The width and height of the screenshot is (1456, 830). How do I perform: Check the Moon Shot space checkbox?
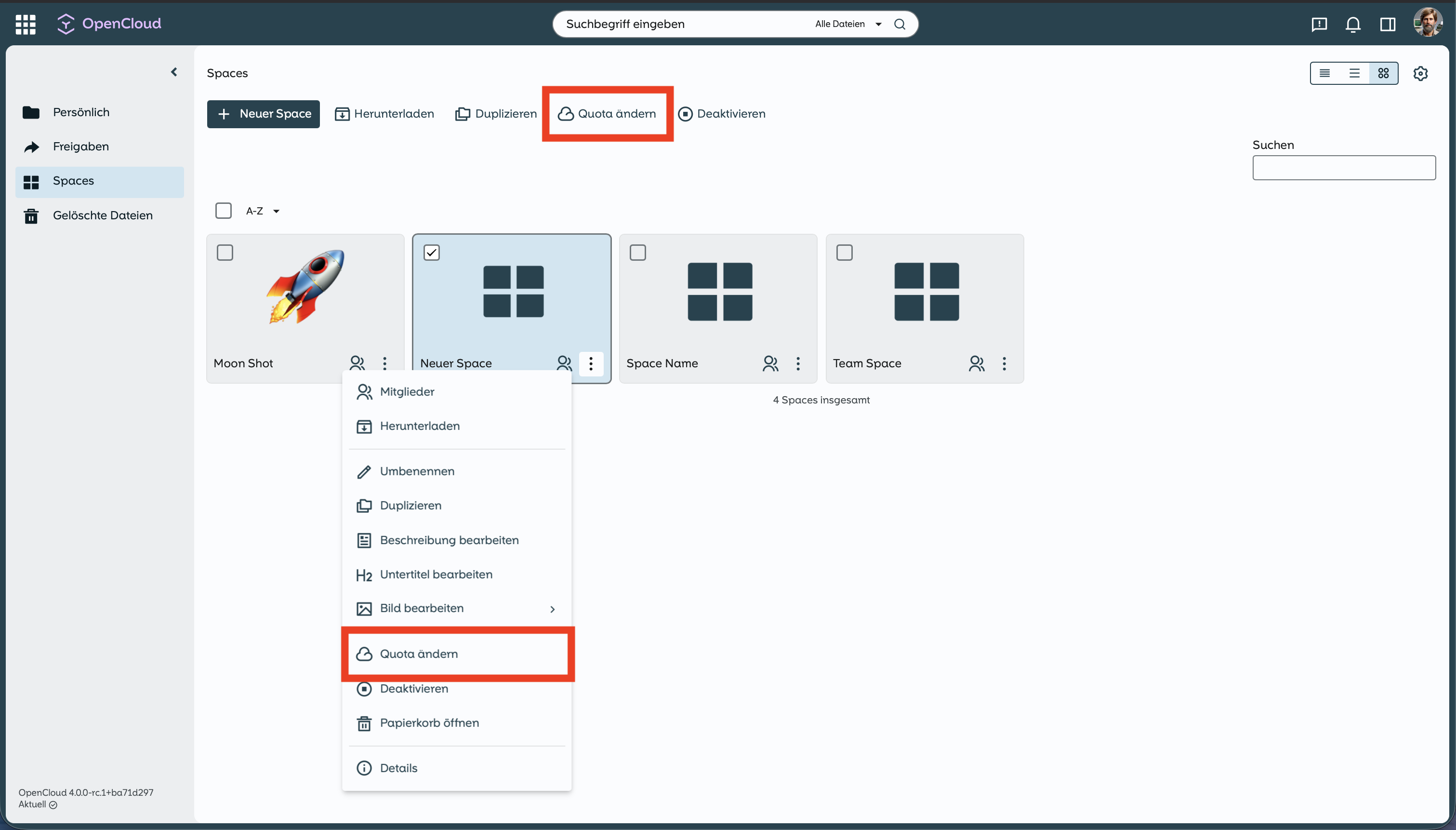(x=225, y=253)
